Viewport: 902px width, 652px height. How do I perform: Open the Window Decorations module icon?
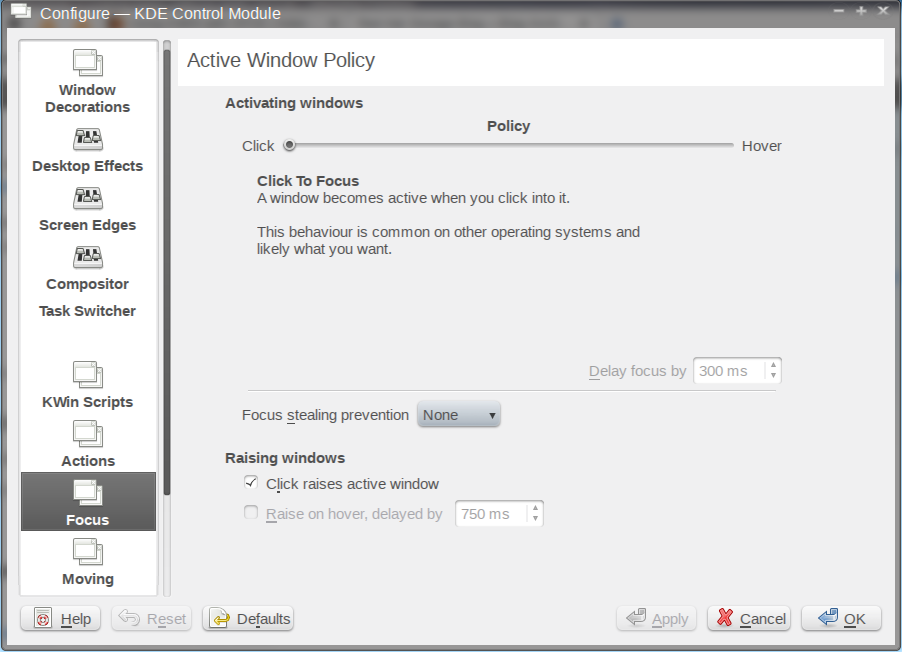click(x=88, y=64)
